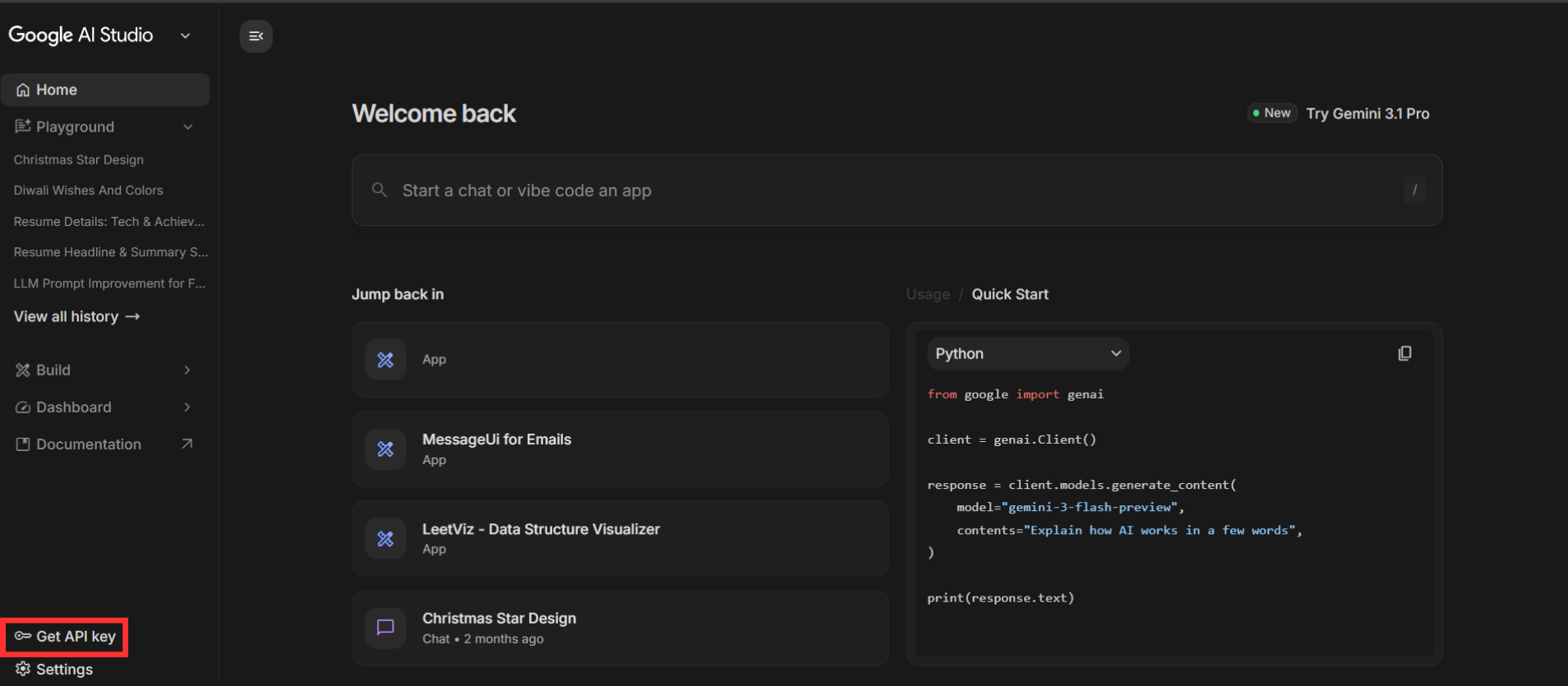This screenshot has width=1568, height=686.
Task: Open MessageUi for Emails card
Action: tap(620, 449)
